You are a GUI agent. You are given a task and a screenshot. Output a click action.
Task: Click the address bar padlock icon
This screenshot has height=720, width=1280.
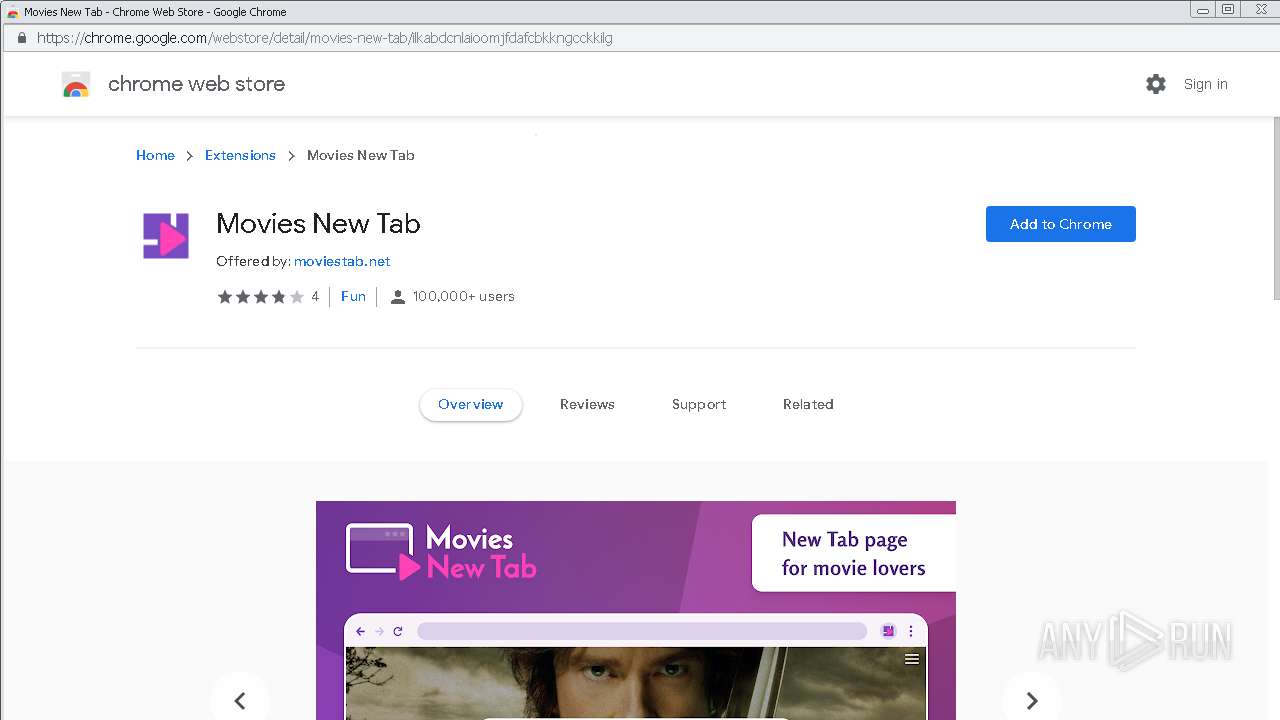coord(21,38)
